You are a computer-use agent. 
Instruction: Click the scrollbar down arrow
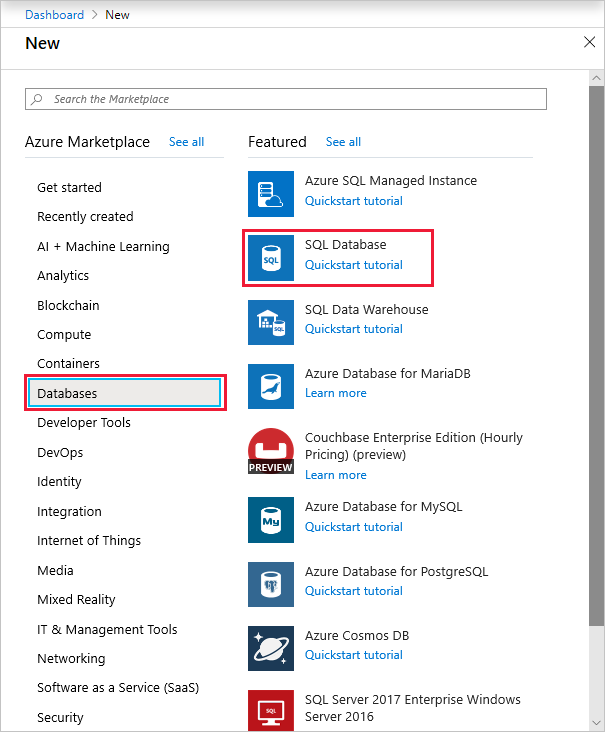pyautogui.click(x=596, y=724)
